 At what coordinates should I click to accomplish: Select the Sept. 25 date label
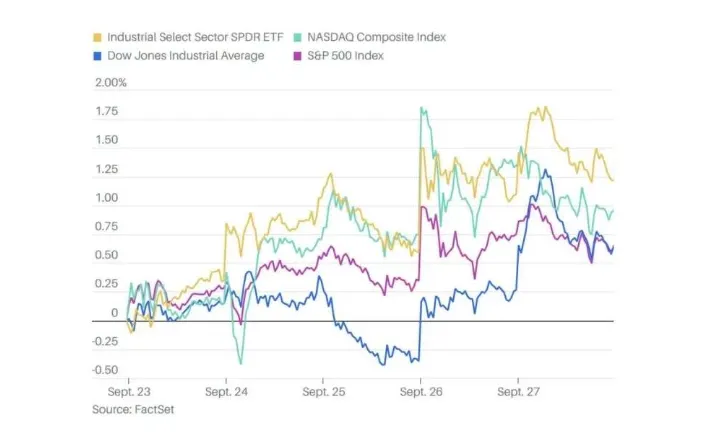[x=323, y=381]
